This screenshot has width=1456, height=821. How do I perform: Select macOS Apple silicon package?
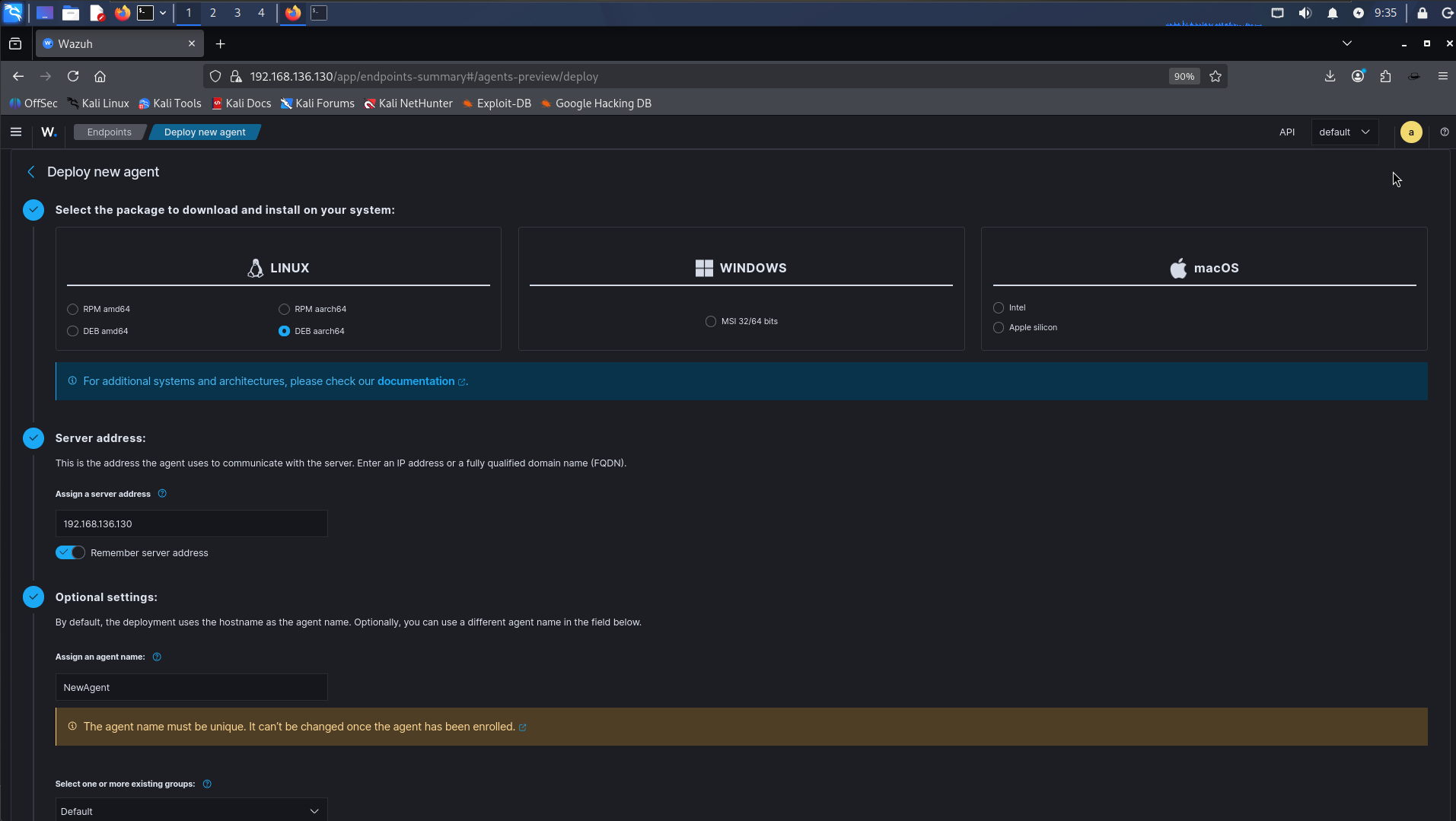(998, 327)
